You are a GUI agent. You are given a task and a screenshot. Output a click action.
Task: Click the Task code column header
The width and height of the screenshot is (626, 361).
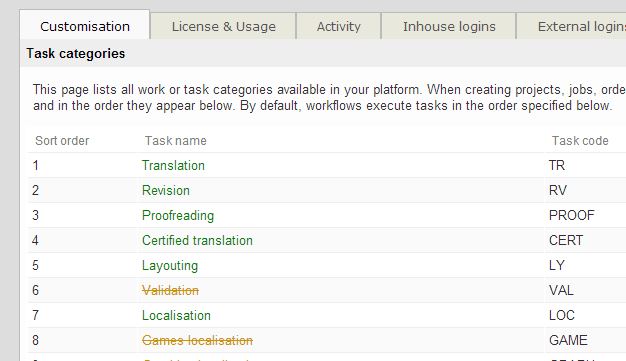pyautogui.click(x=580, y=141)
